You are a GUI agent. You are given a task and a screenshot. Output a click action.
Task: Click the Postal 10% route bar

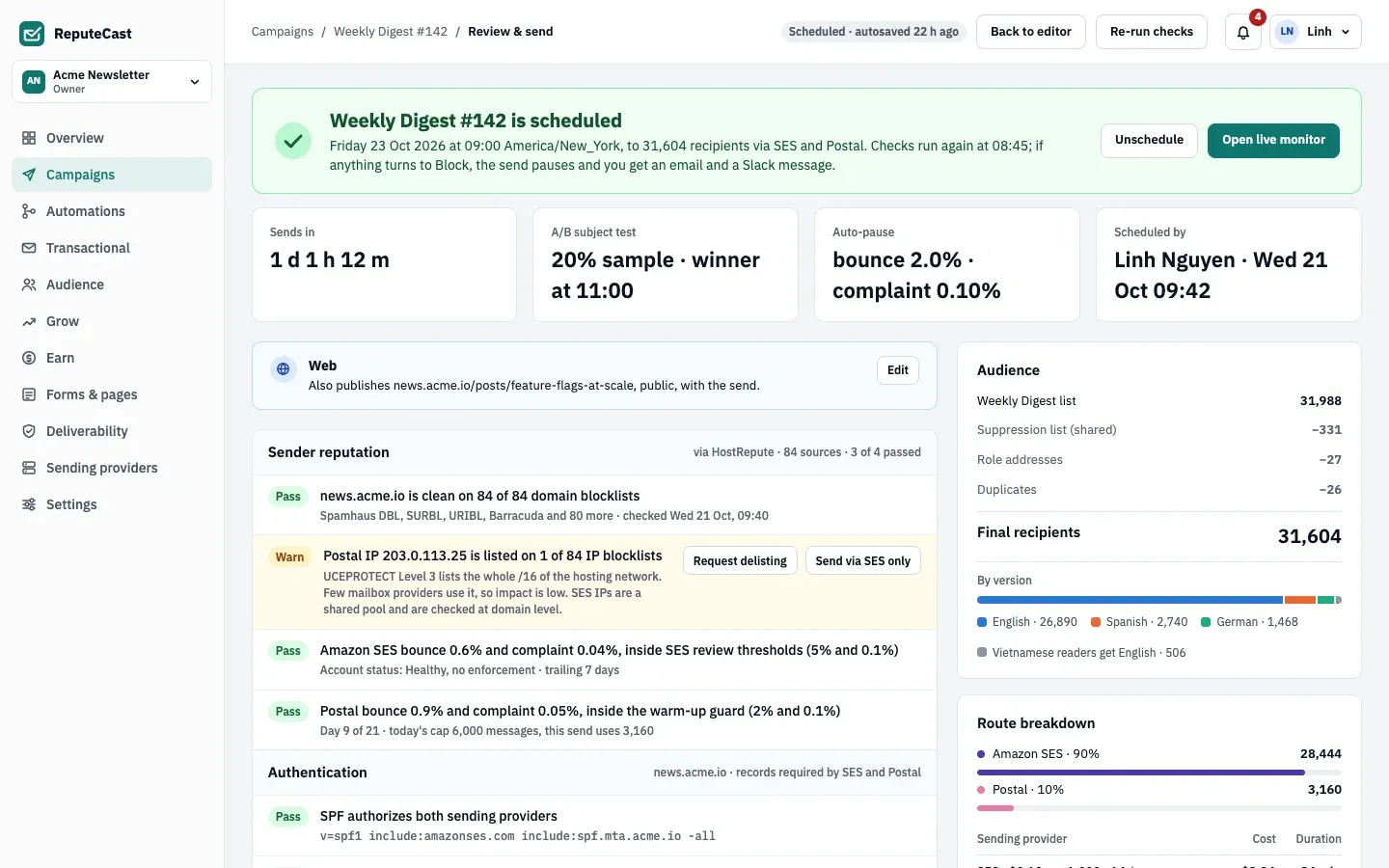click(1159, 808)
